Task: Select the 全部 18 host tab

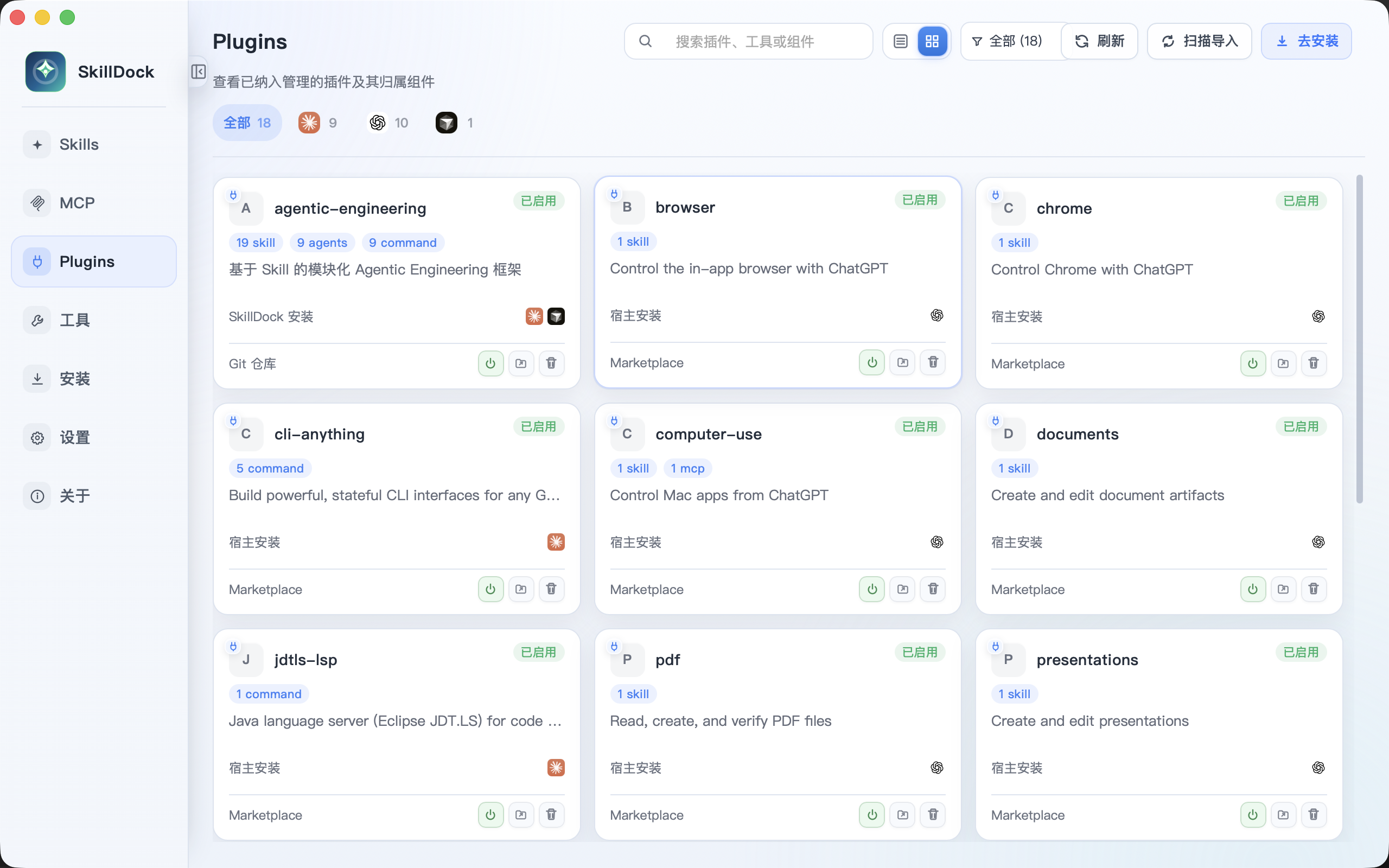Action: 247,123
